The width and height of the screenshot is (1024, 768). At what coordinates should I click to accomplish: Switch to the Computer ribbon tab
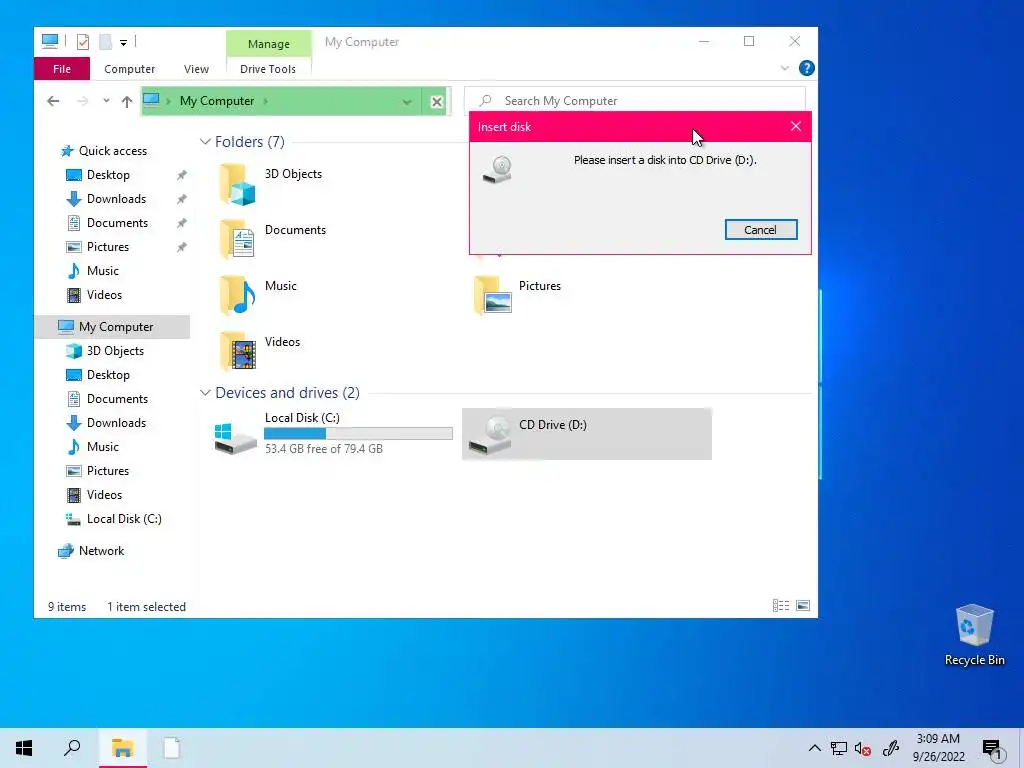[x=129, y=69]
